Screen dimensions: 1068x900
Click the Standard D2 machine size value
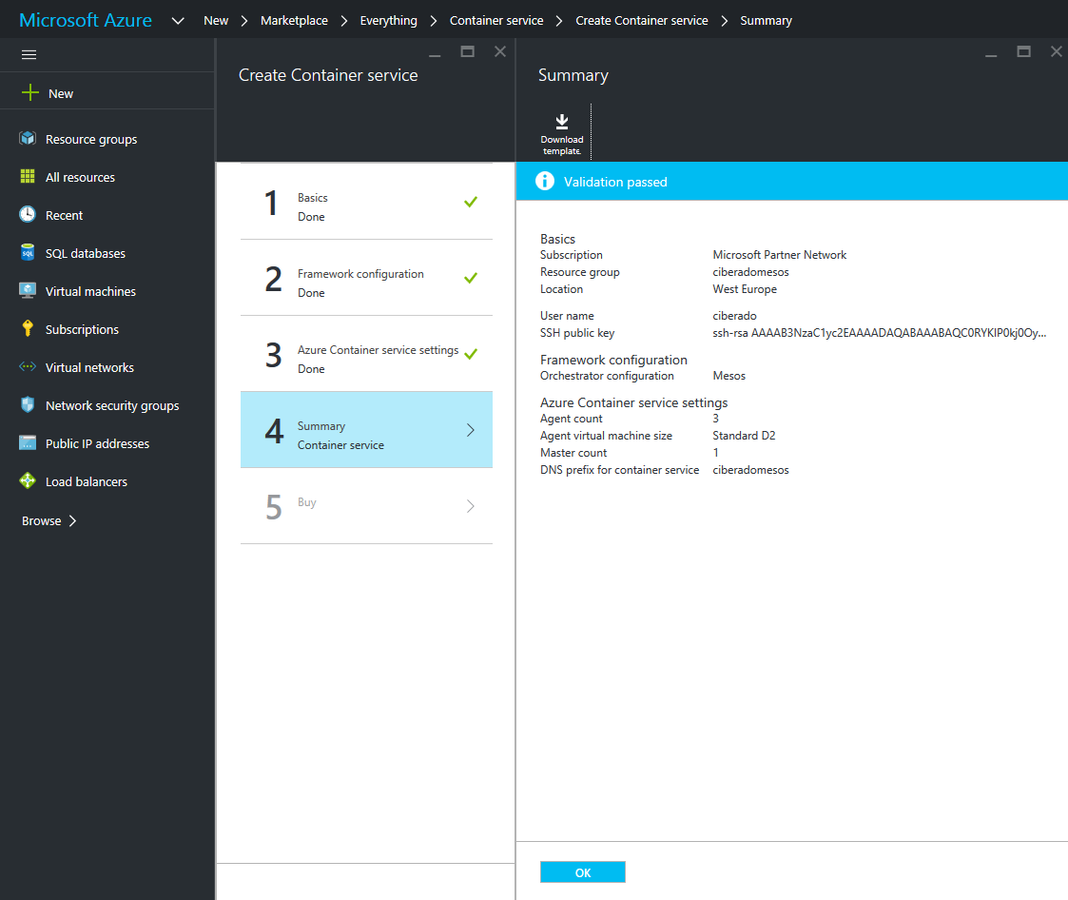(x=744, y=435)
